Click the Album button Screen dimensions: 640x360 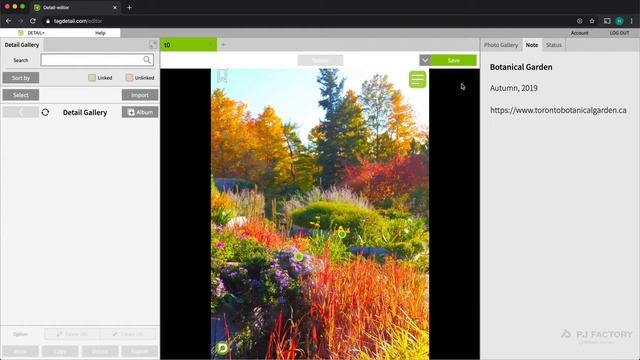[140, 112]
